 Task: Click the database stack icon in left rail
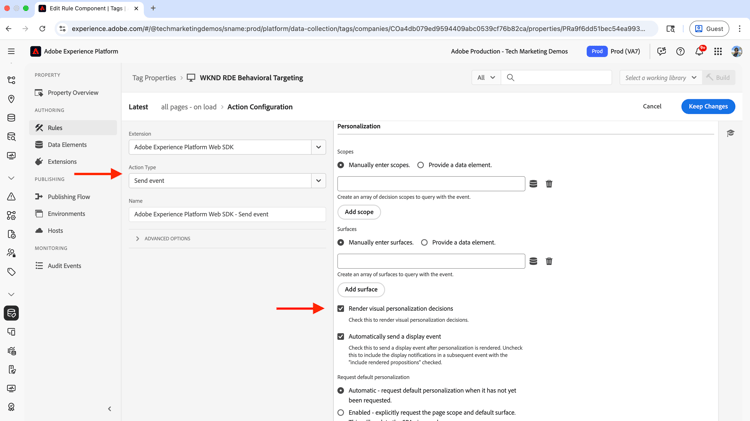[11, 118]
